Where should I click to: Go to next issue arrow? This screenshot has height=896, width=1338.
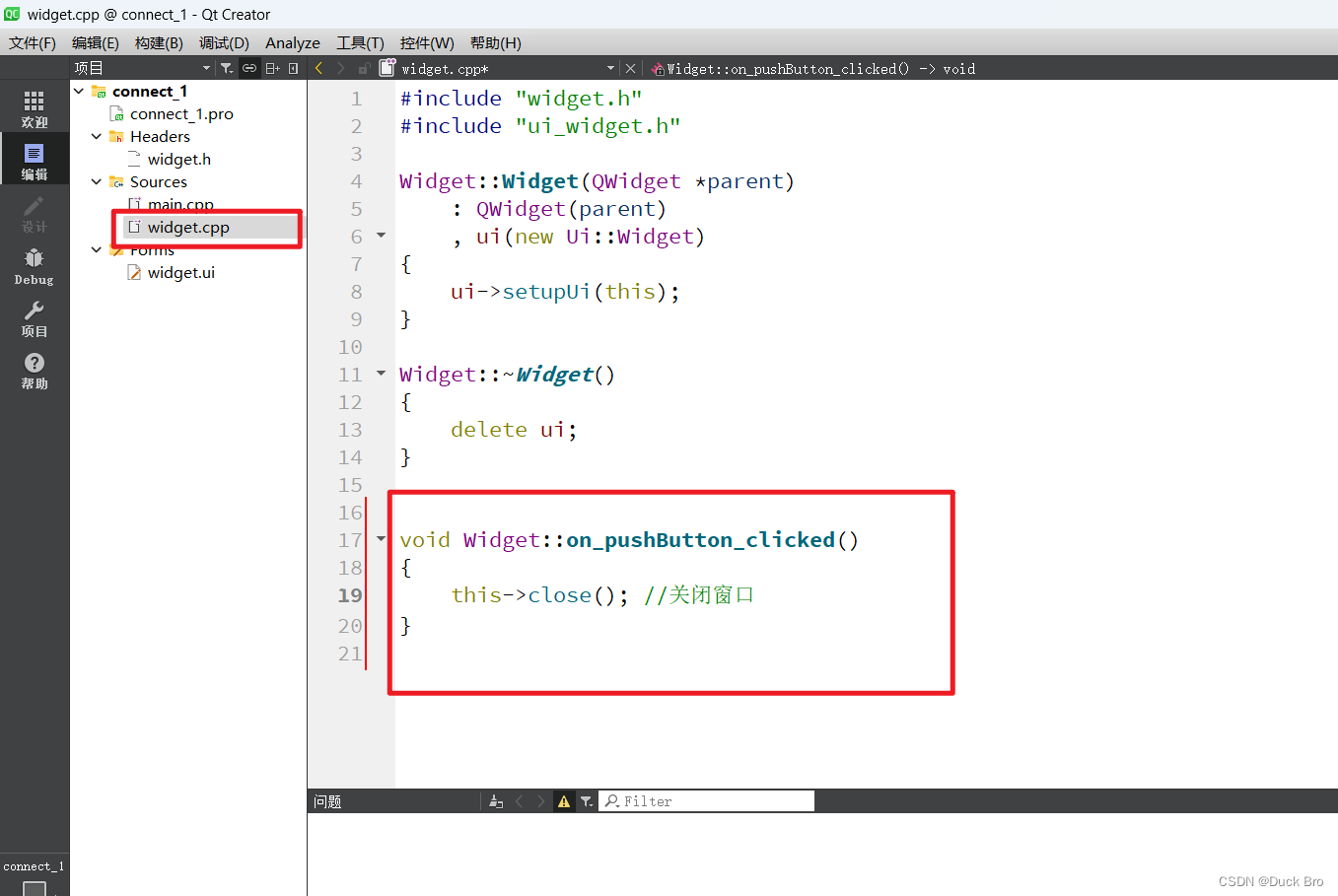coord(541,801)
